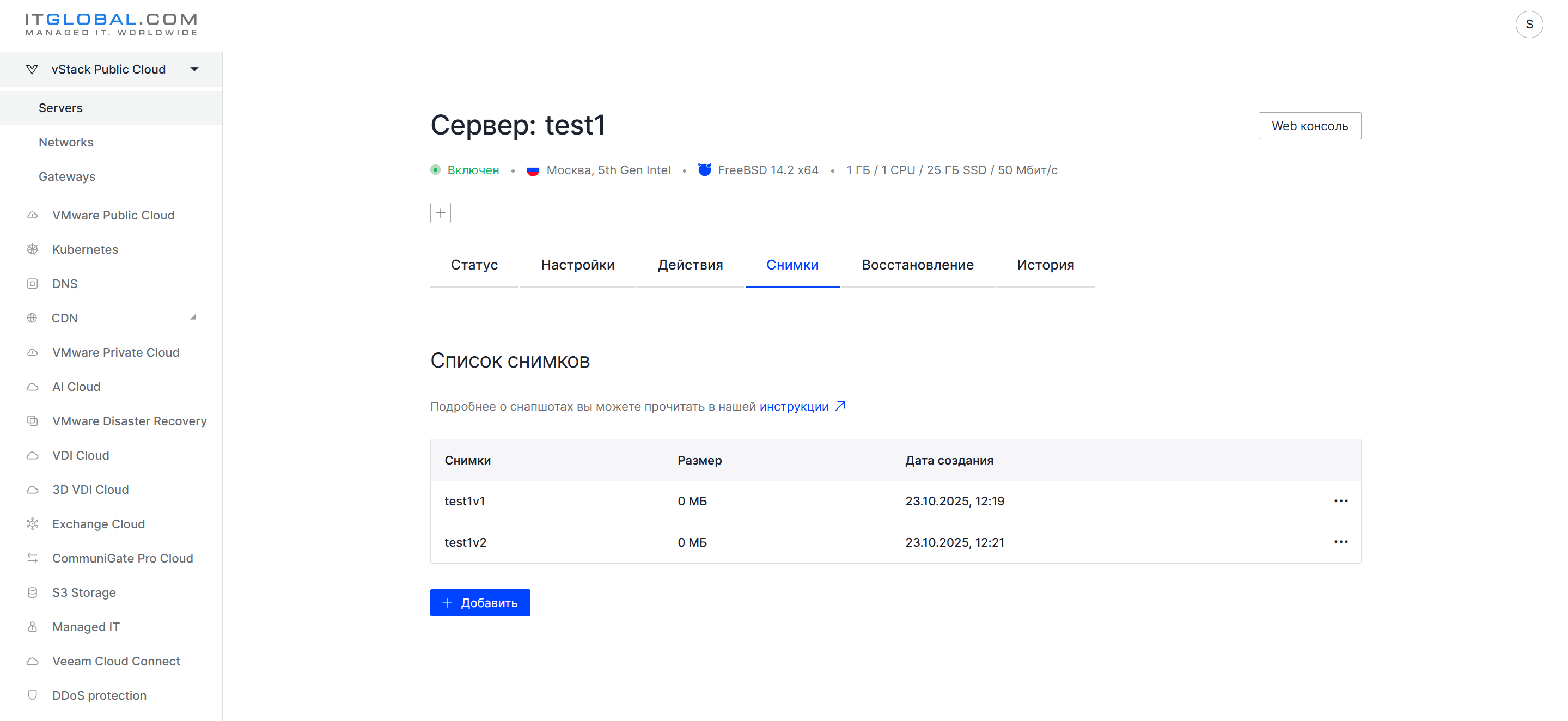Click the vStack triangle logo icon

[x=32, y=69]
